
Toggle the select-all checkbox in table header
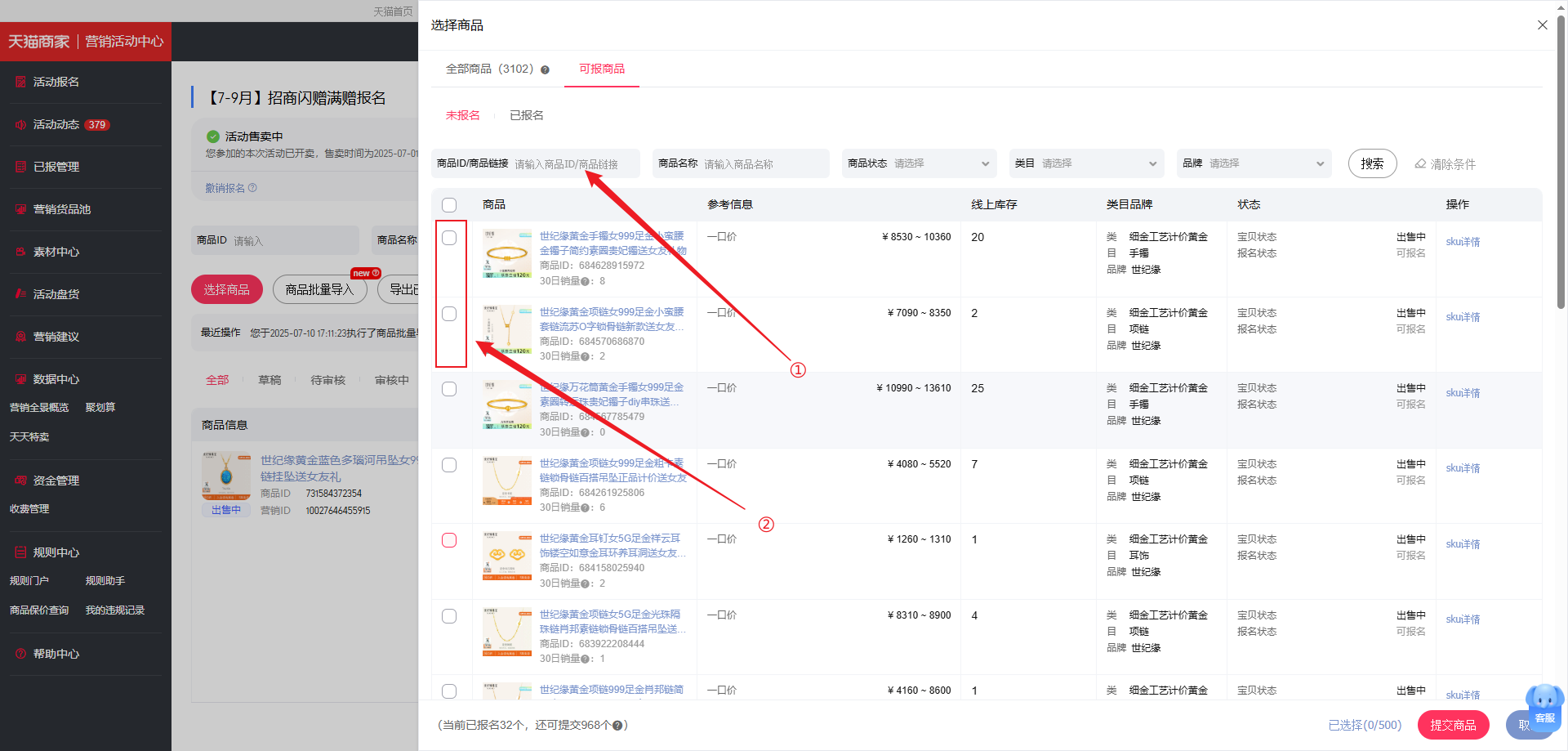click(449, 205)
